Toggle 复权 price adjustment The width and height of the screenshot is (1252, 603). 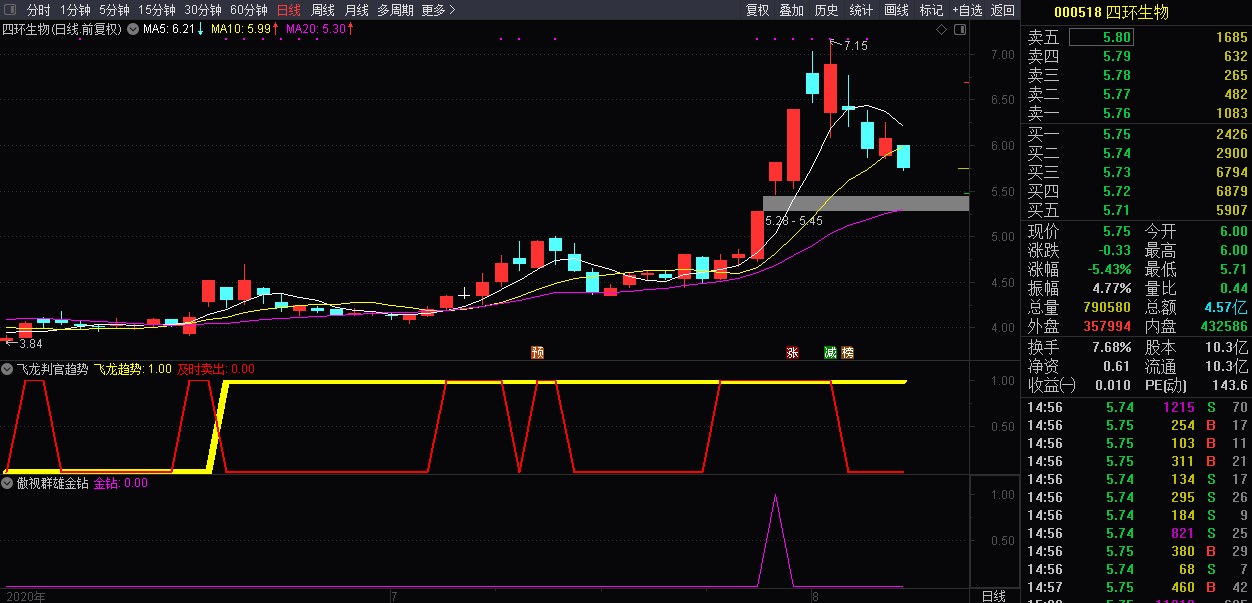(x=758, y=10)
